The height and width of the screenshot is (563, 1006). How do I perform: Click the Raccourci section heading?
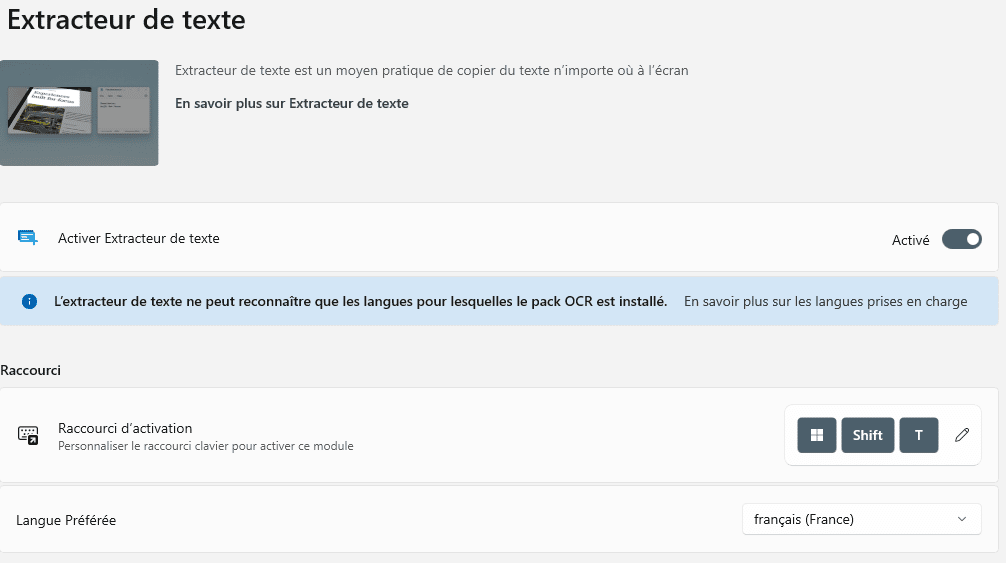(30, 370)
